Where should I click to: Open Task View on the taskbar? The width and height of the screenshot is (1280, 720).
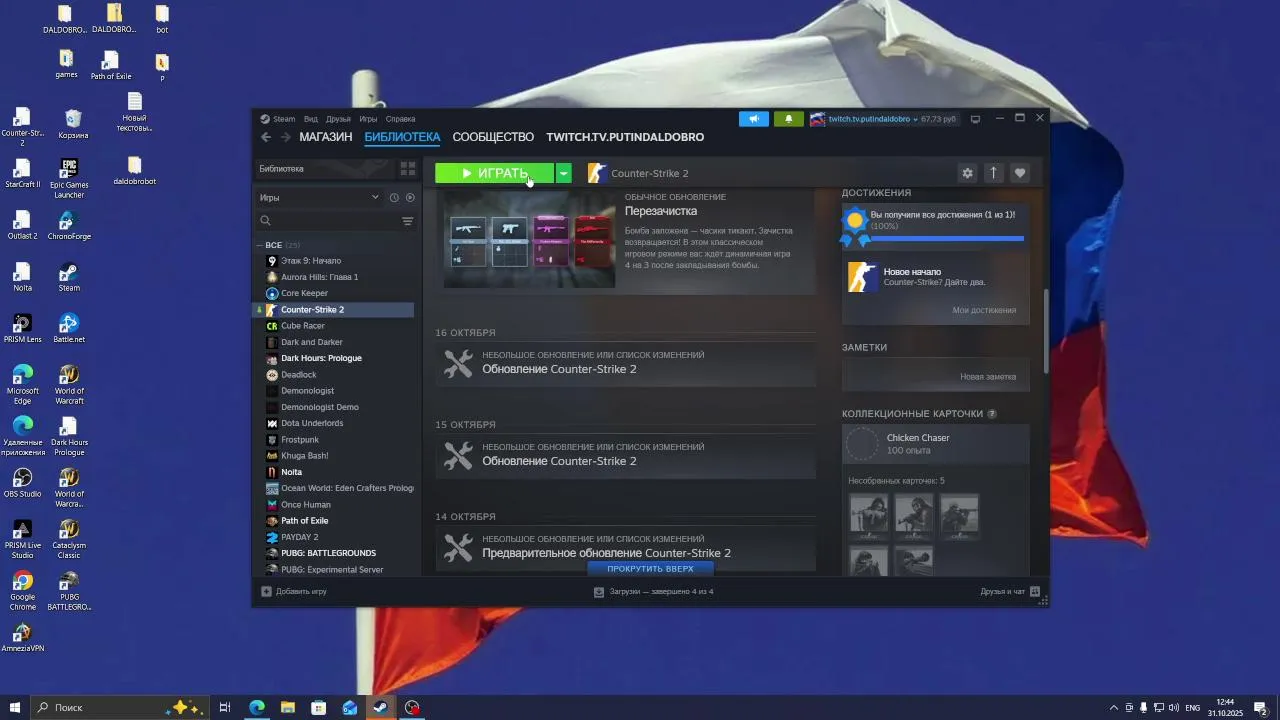pyautogui.click(x=225, y=707)
